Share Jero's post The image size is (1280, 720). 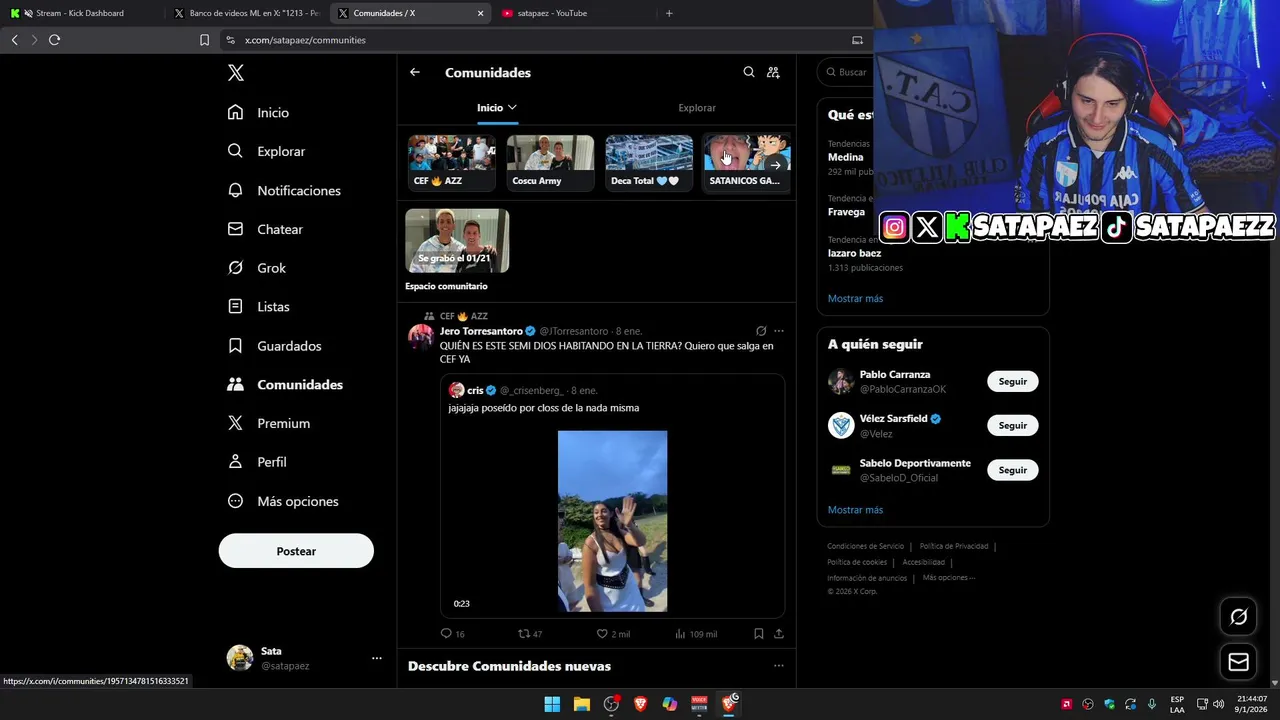779,634
